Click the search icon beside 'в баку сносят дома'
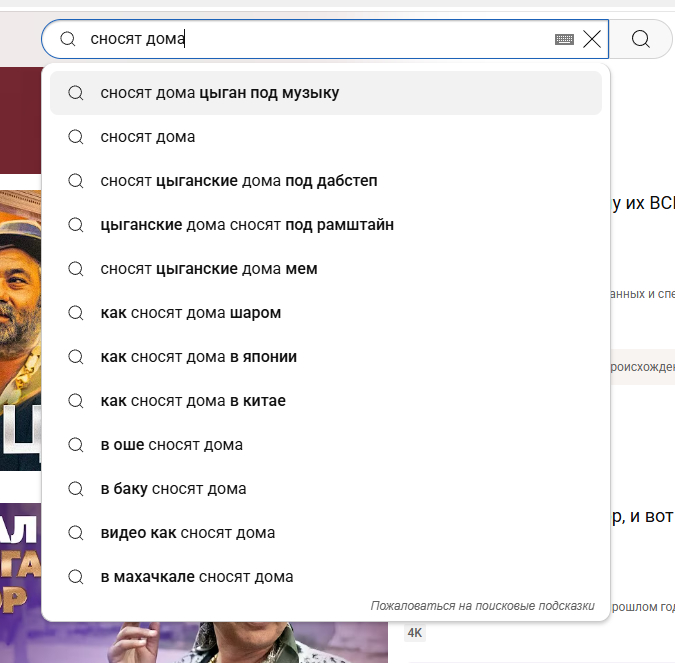This screenshot has height=663, width=675. [75, 489]
